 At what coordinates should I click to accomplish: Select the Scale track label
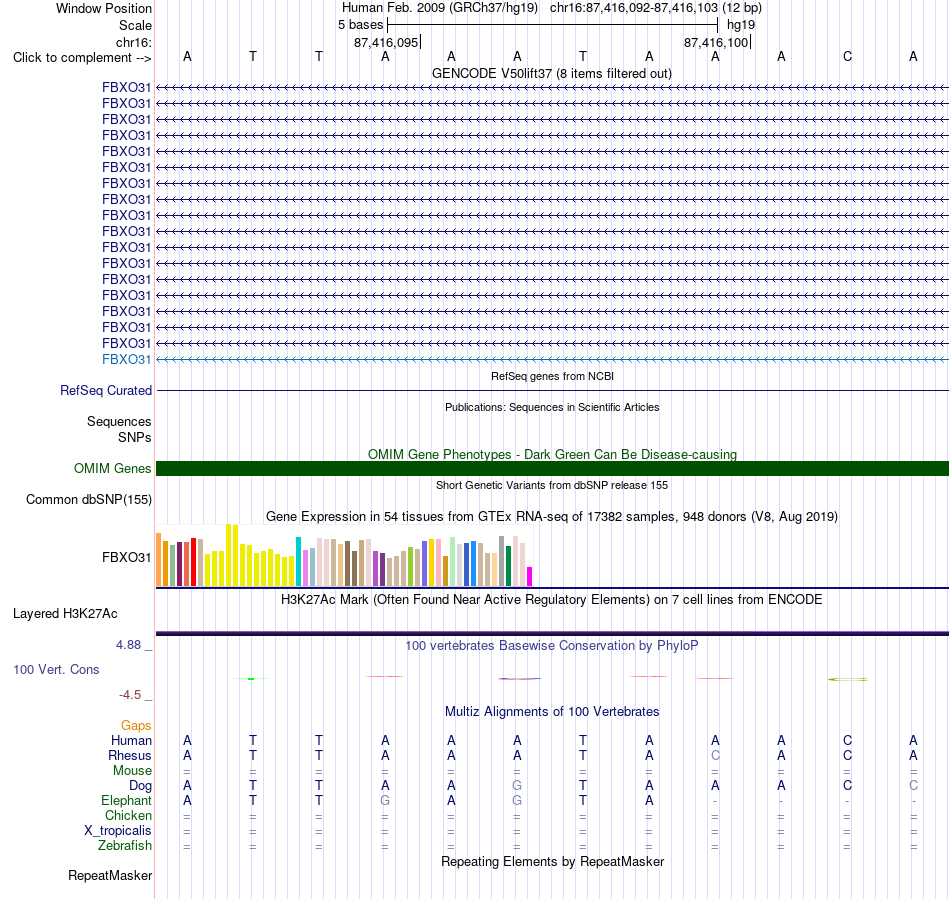tap(135, 25)
